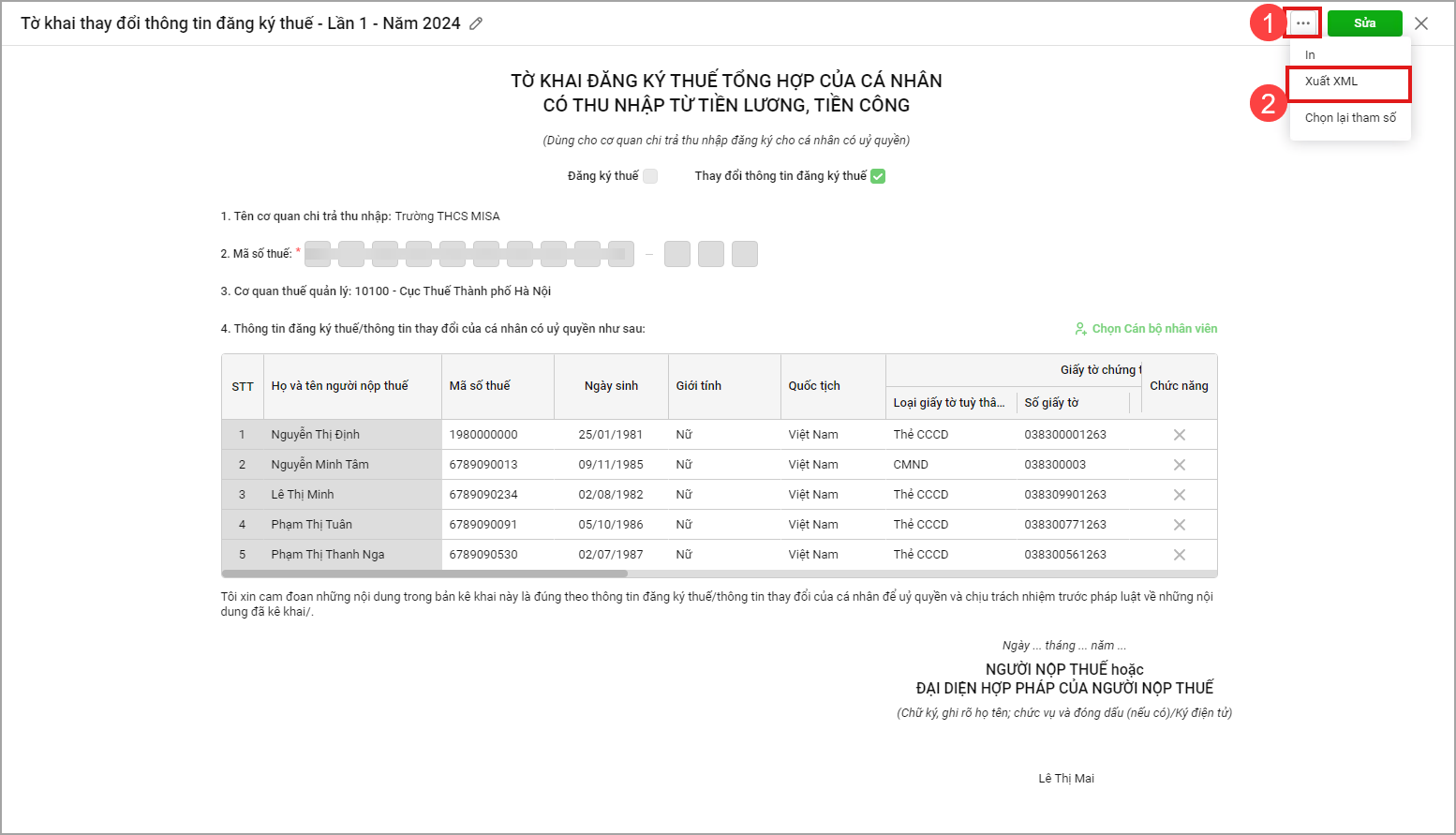Choose Xuất XML from the menu

pyautogui.click(x=1331, y=82)
